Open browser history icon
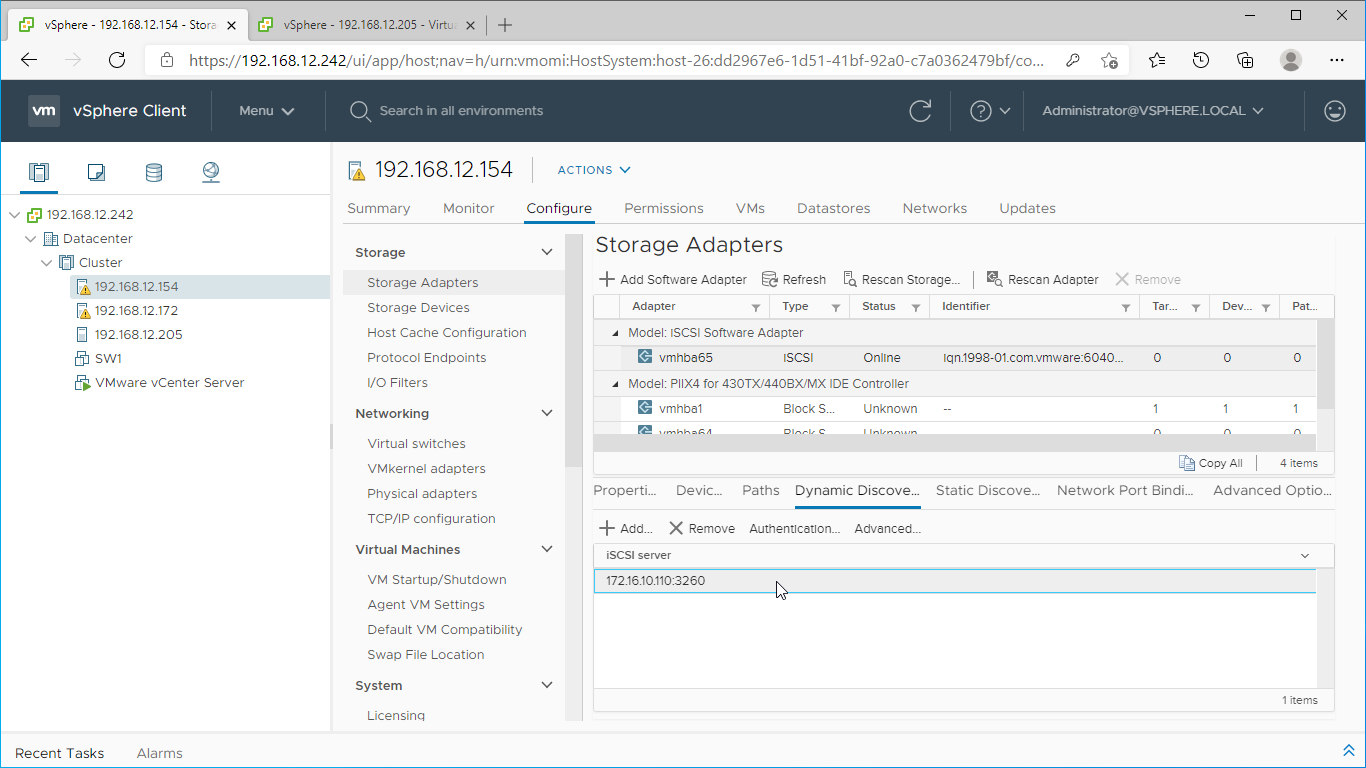 tap(1201, 60)
